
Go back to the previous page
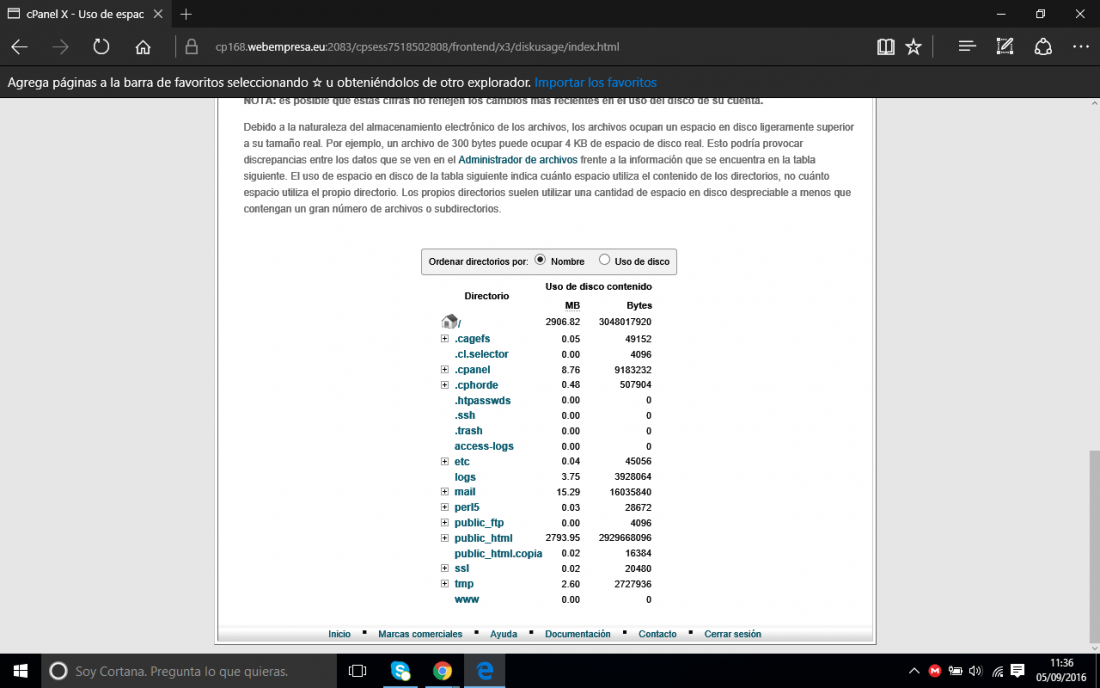[x=19, y=47]
